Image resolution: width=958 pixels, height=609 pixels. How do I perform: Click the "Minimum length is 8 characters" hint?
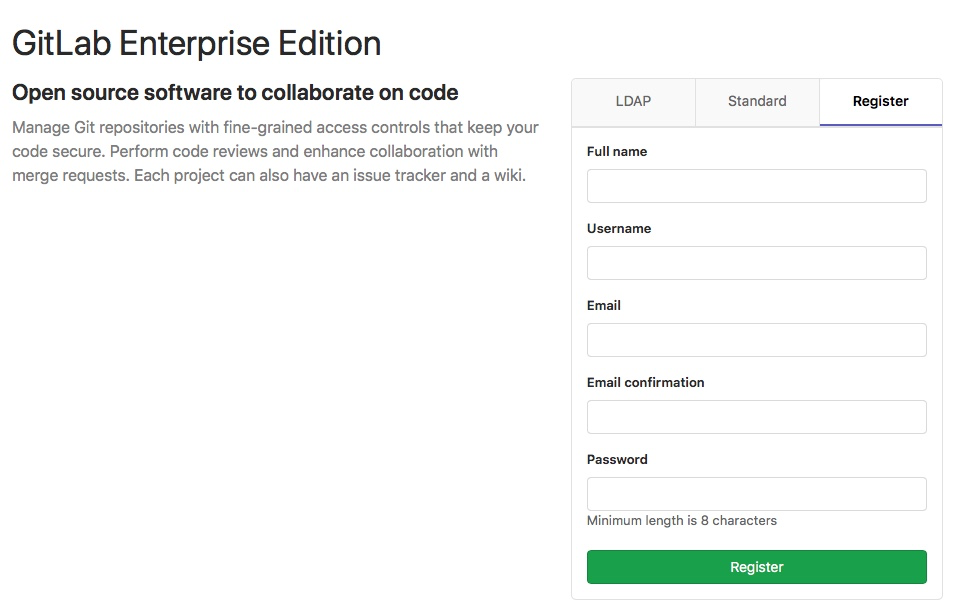pyautogui.click(x=681, y=521)
